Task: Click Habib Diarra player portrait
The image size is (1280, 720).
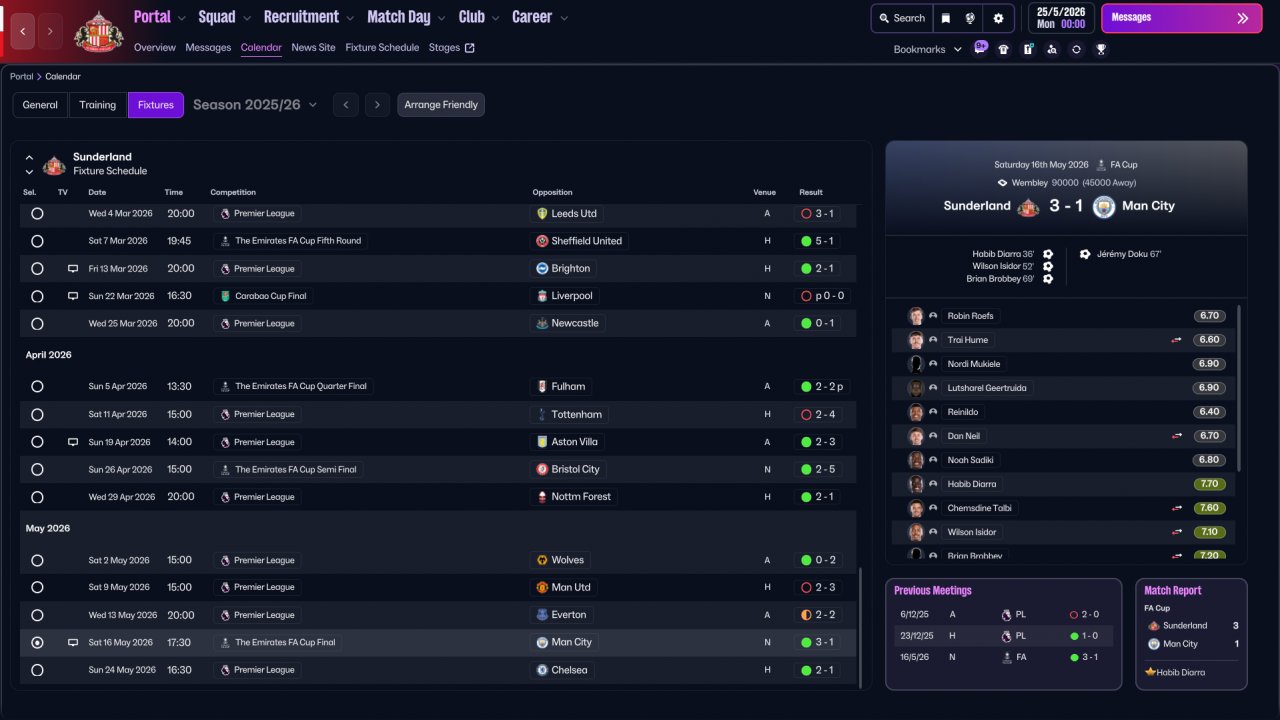Action: pos(916,484)
